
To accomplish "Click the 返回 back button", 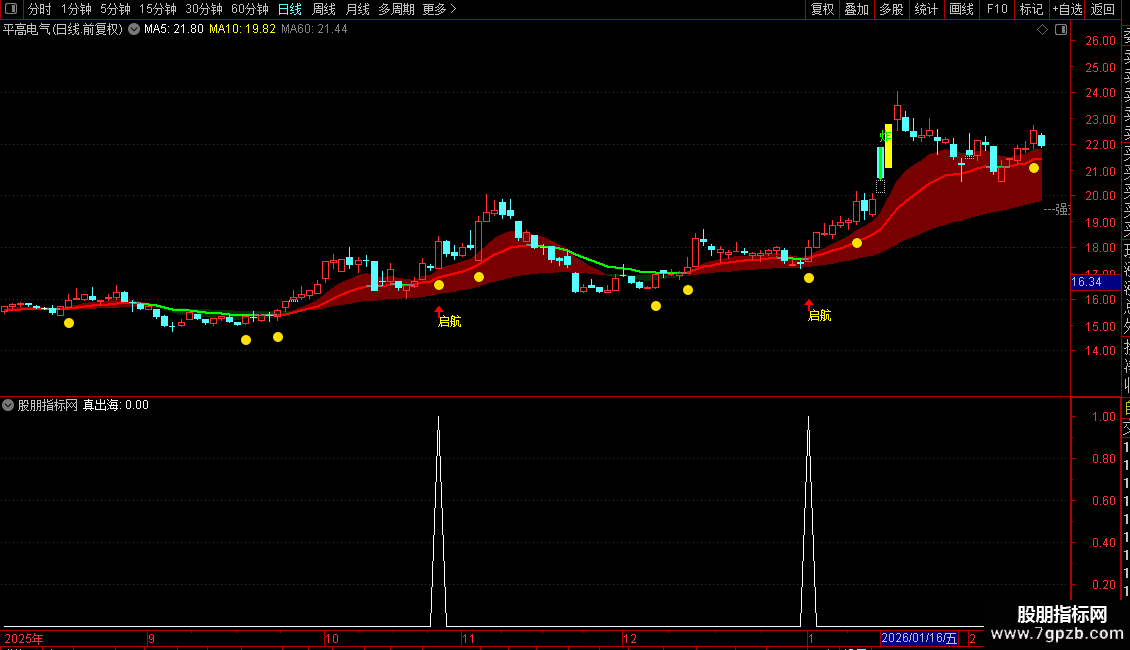I will click(x=1103, y=9).
